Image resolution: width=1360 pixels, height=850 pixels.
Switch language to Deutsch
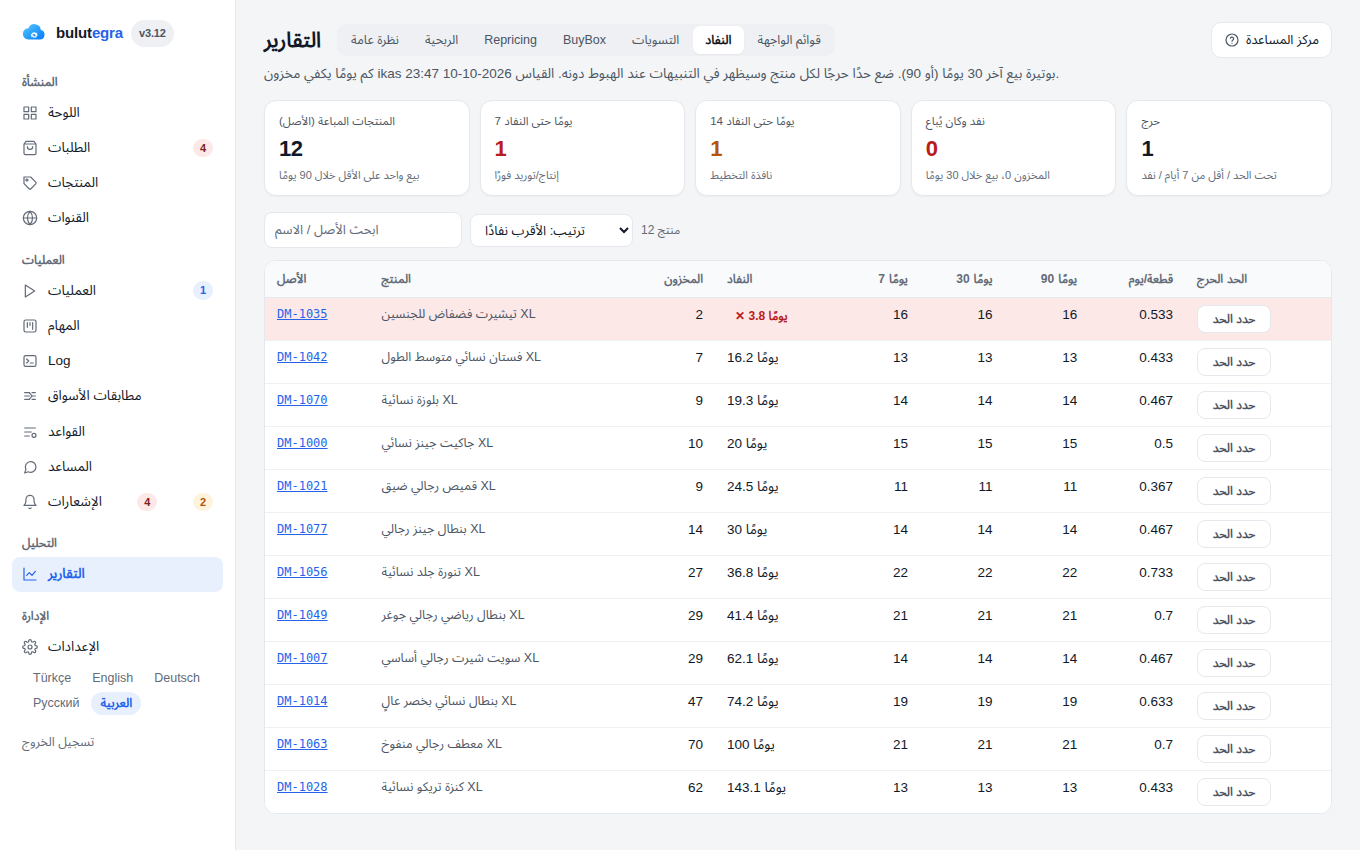[177, 678]
